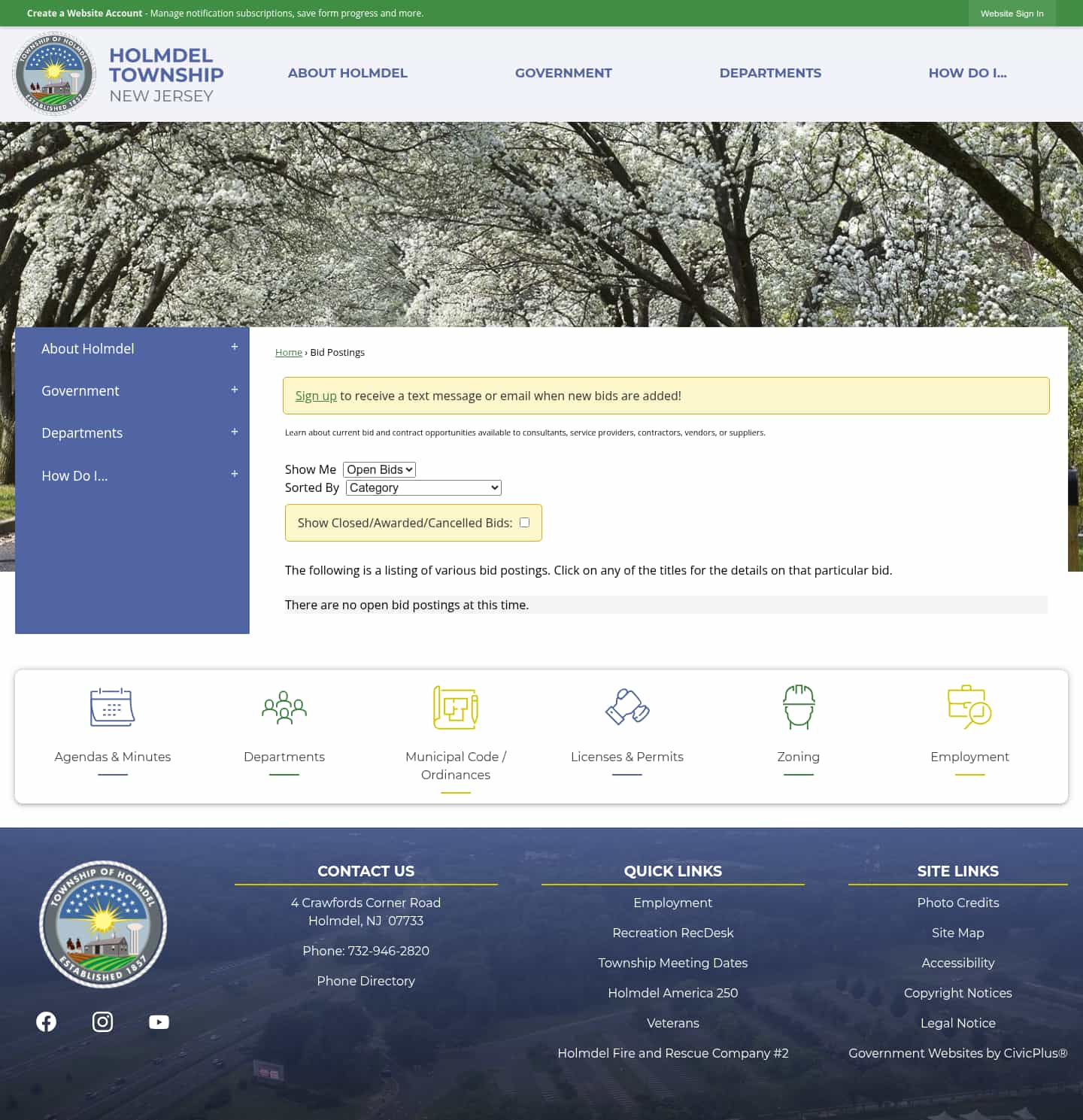This screenshot has height=1120, width=1083.
Task: Open the Sorted By Category dropdown
Action: pos(423,487)
